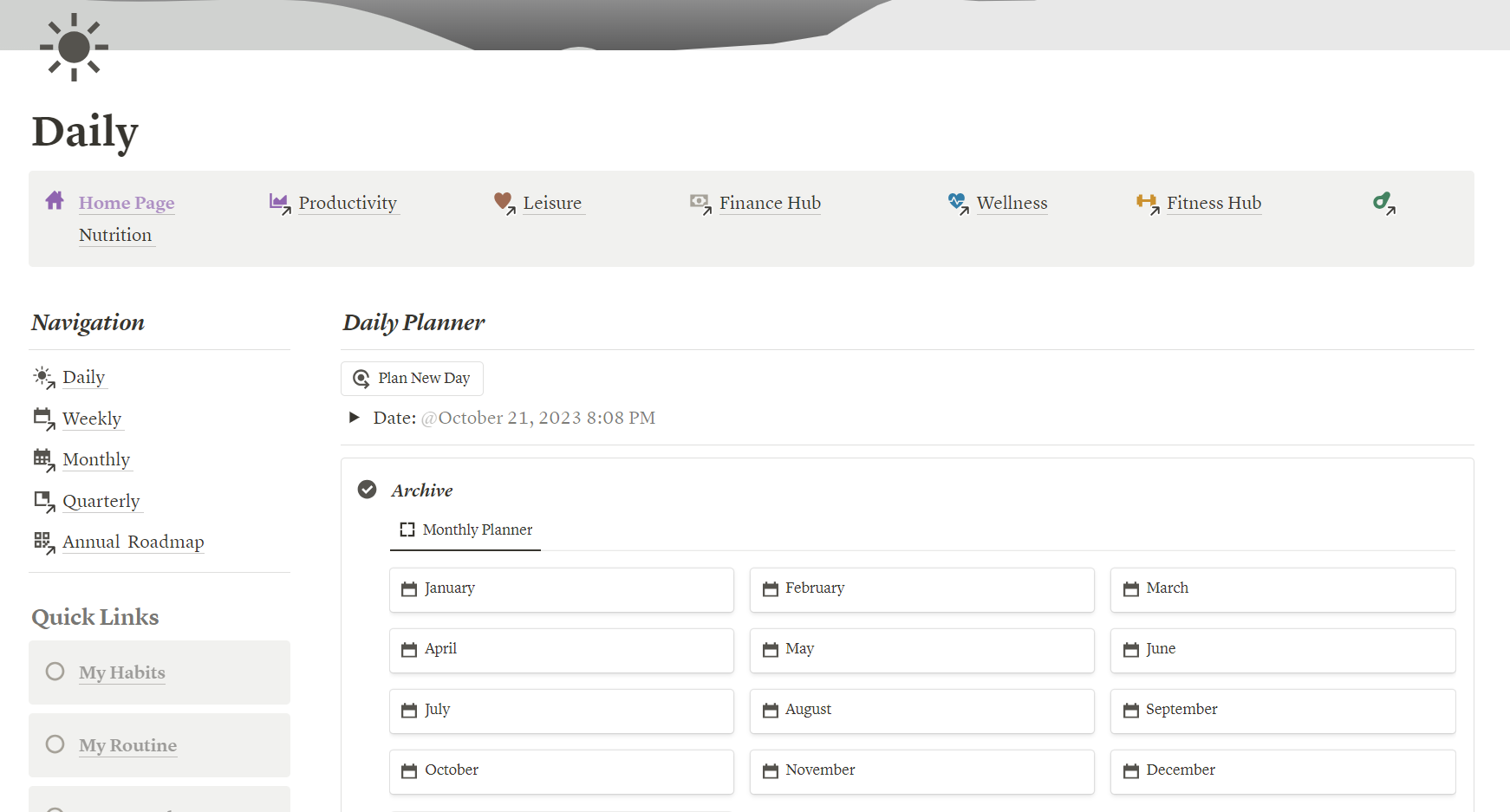Open the October month card

tap(562, 770)
